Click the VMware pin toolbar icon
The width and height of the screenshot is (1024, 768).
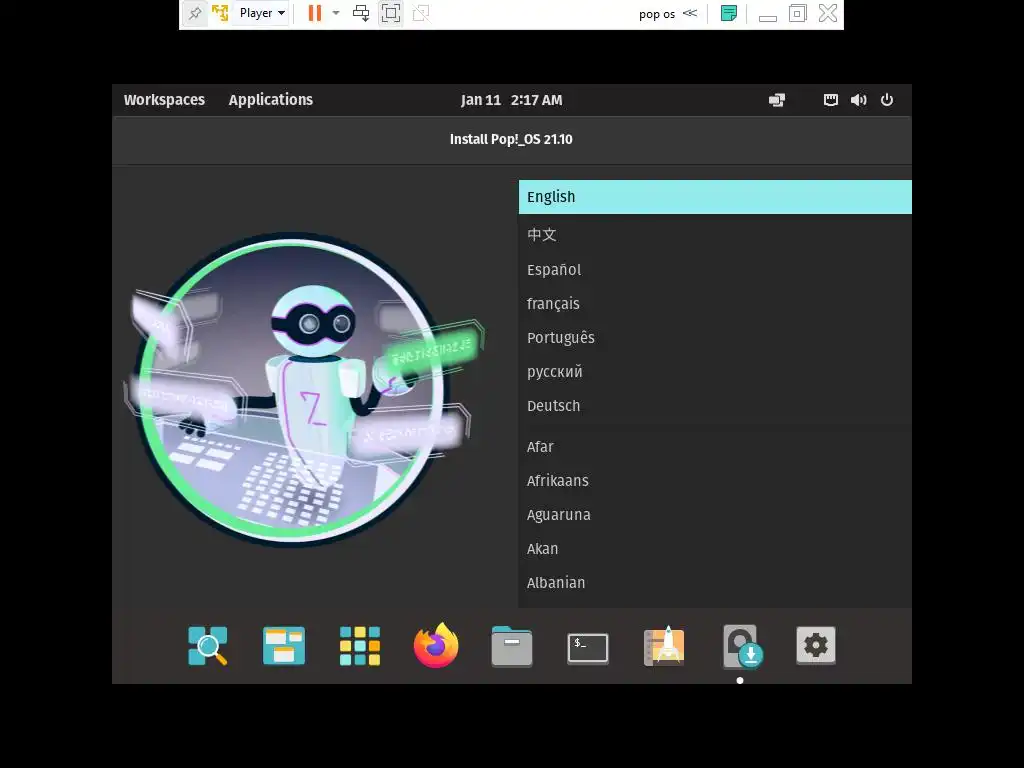[195, 13]
